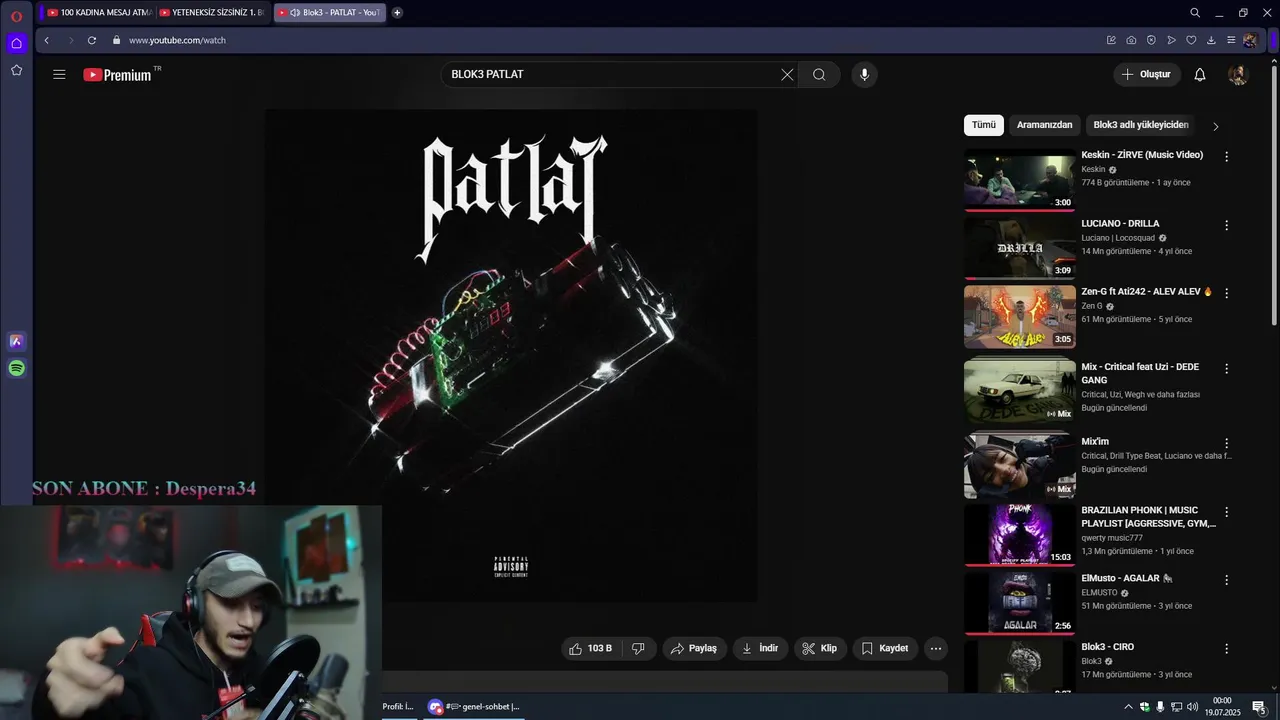Dislike the video
Screen dimensions: 1280x720
point(638,648)
